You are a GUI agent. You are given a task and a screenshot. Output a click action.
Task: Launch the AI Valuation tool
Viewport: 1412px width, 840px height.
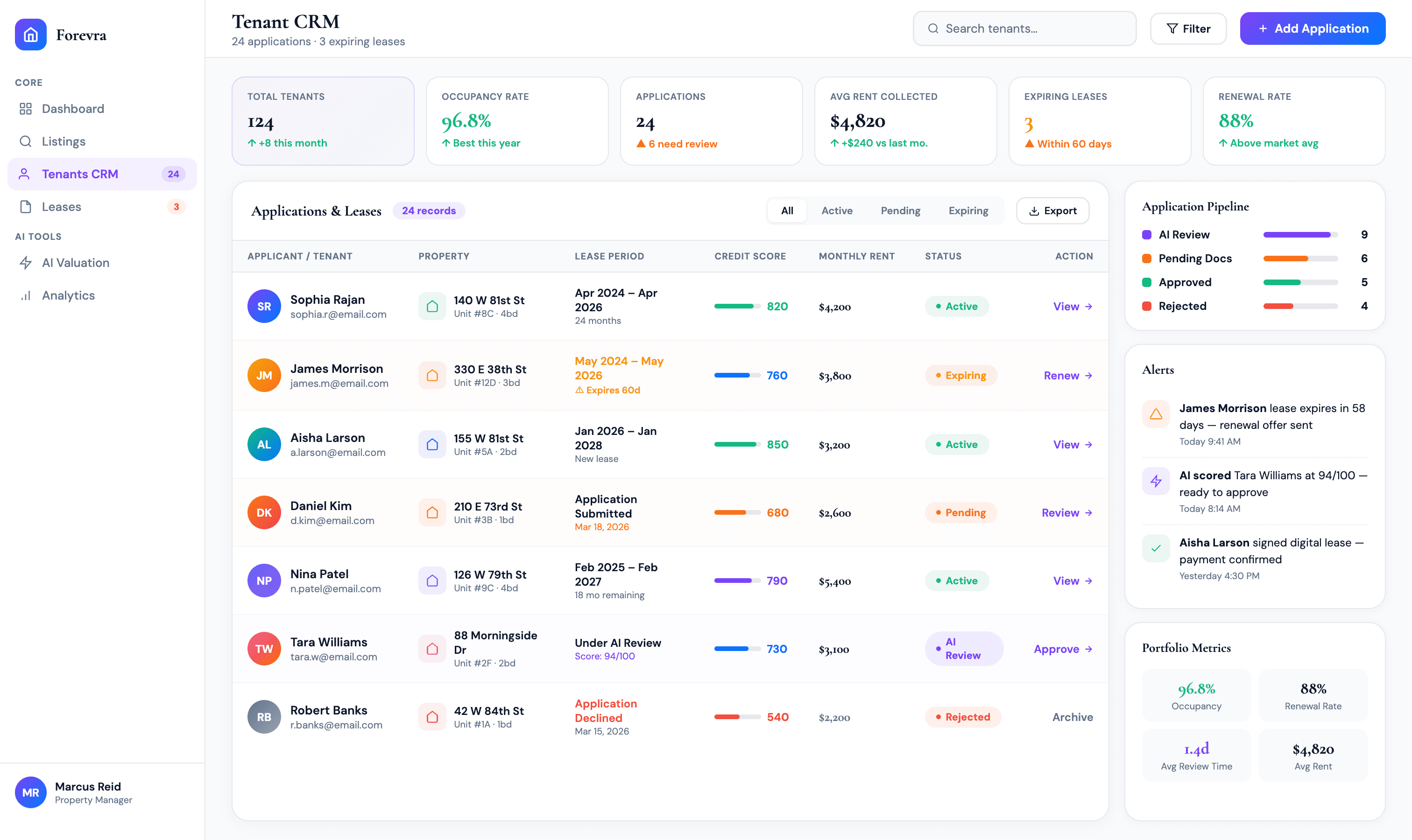pos(75,263)
